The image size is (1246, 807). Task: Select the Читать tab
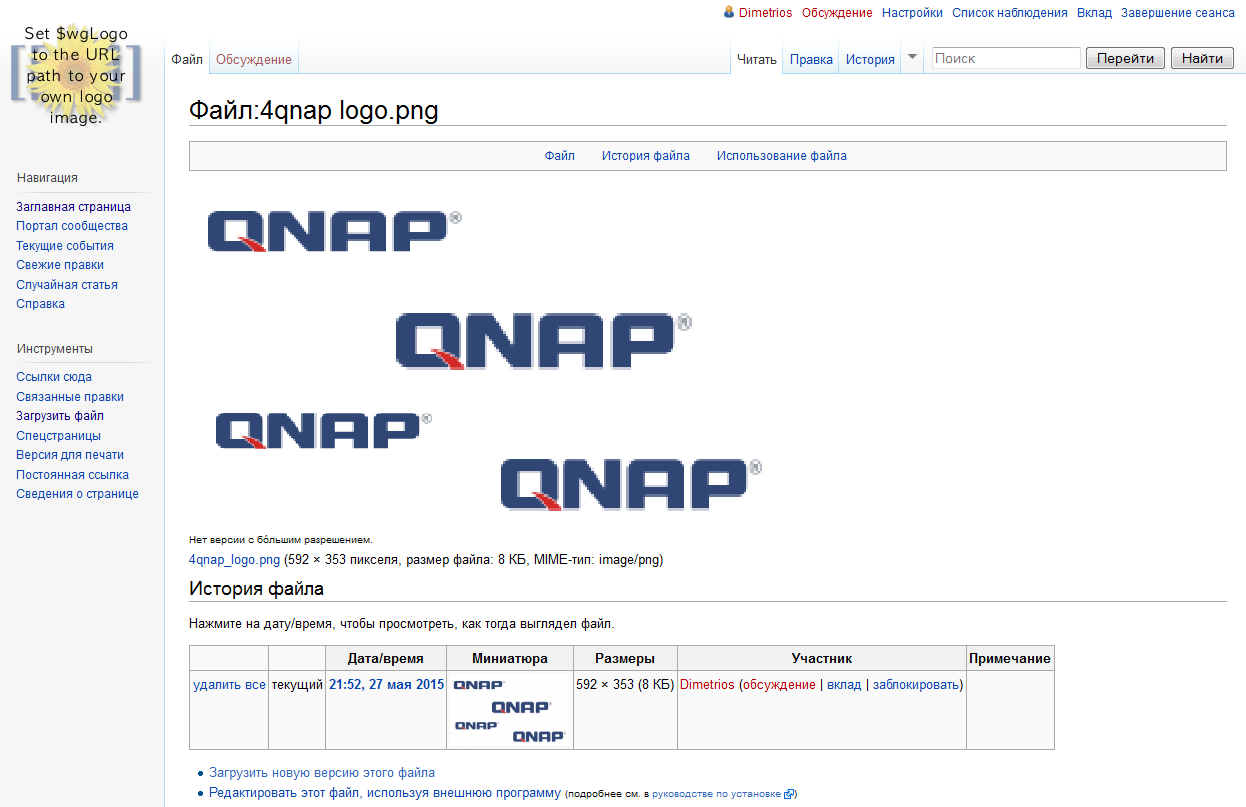[757, 59]
